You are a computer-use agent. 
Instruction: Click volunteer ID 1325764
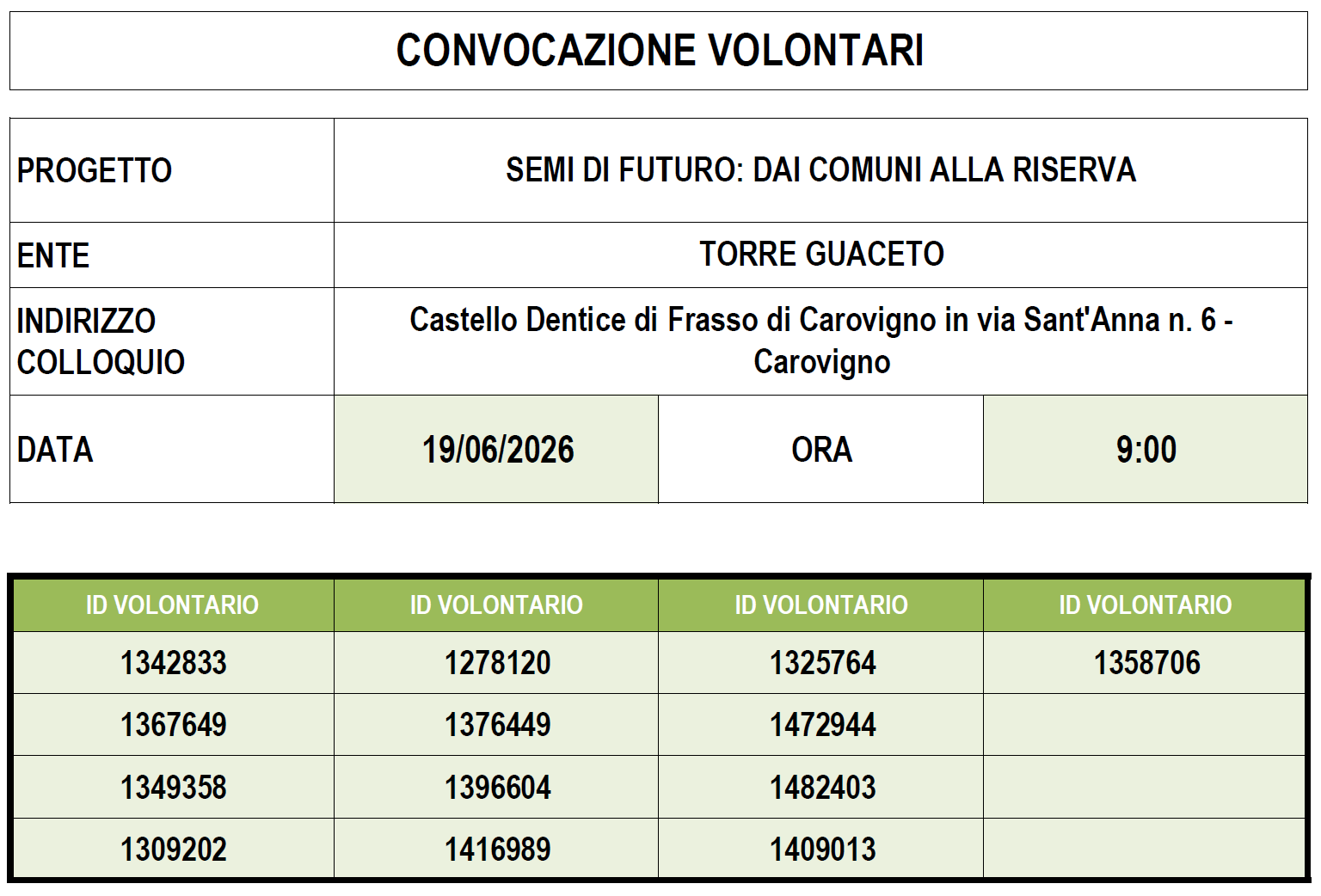point(821,663)
